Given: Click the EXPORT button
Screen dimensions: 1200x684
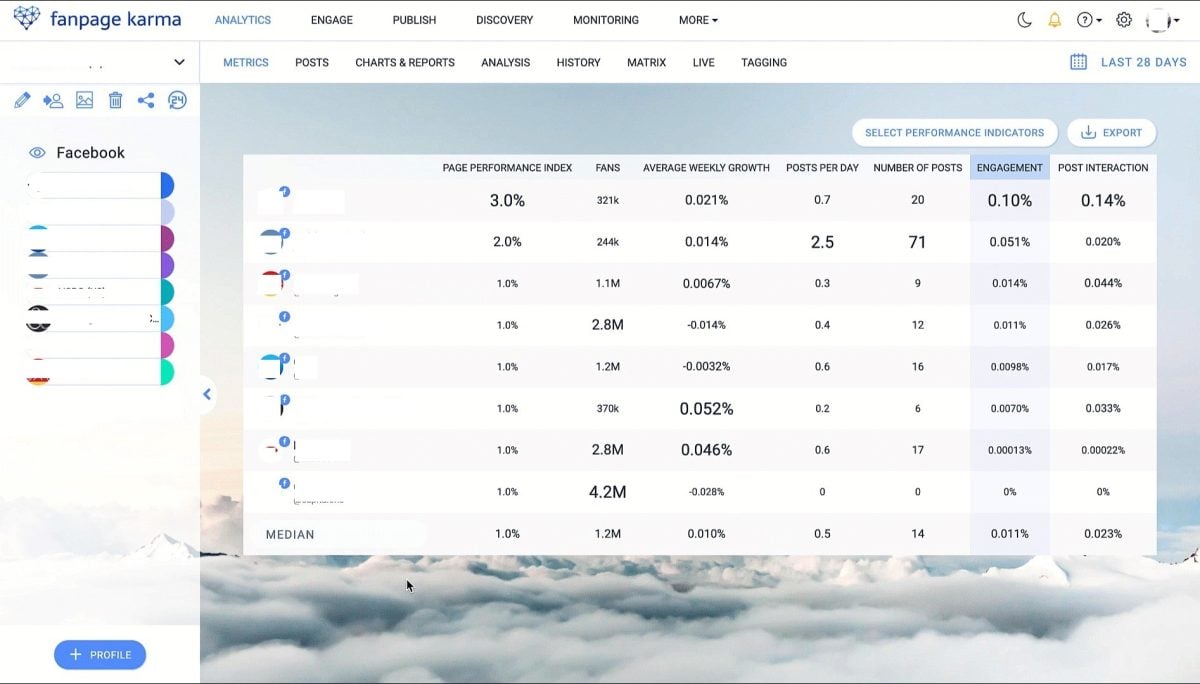Looking at the screenshot, I should [x=1111, y=132].
